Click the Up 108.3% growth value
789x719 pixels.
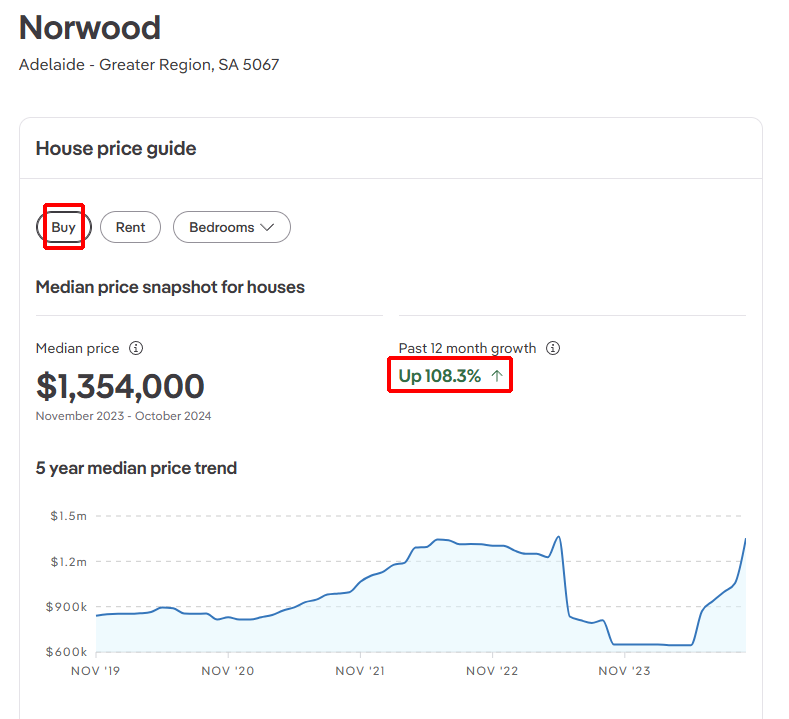440,377
